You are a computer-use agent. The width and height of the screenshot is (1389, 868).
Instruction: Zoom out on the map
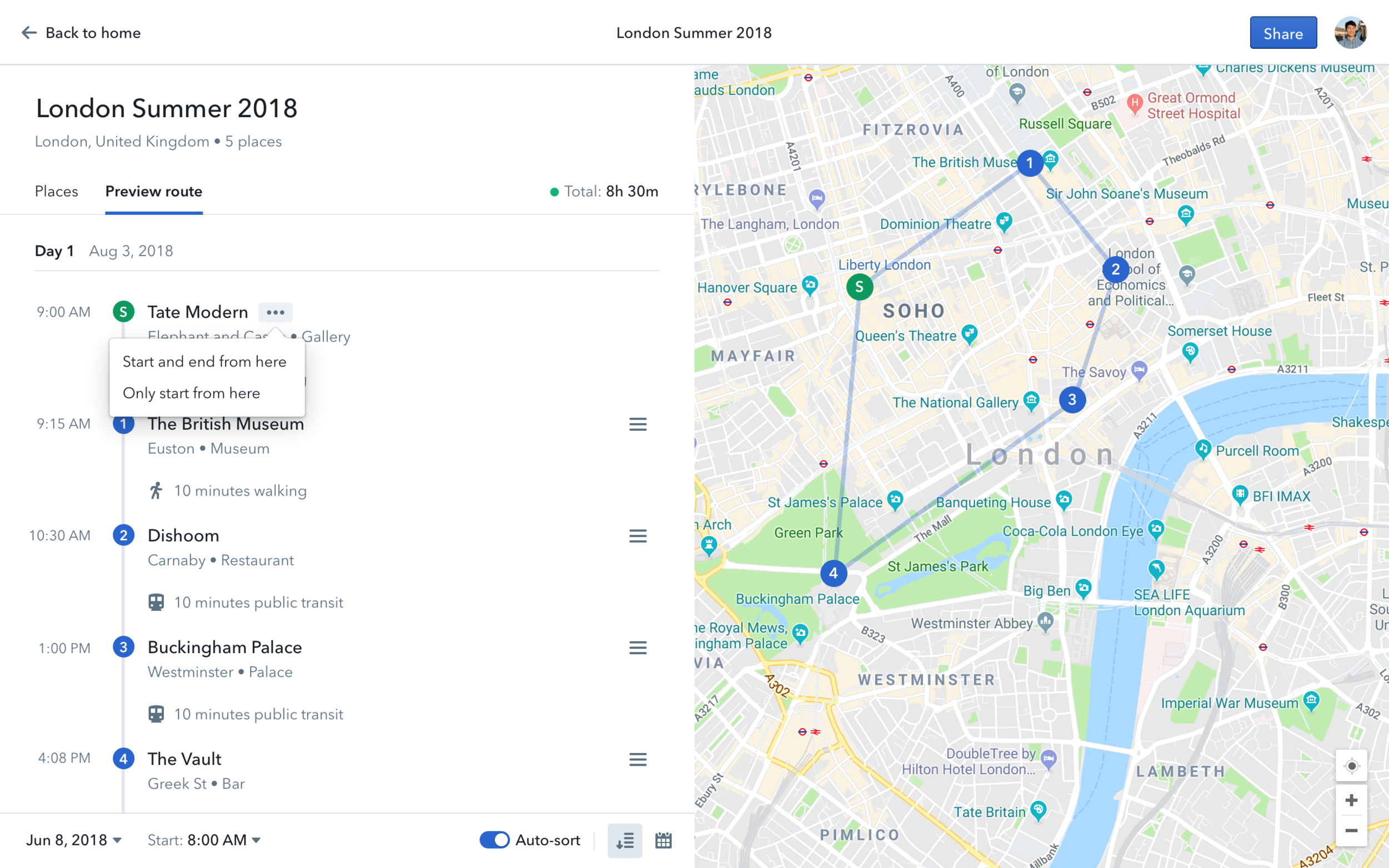[1351, 831]
